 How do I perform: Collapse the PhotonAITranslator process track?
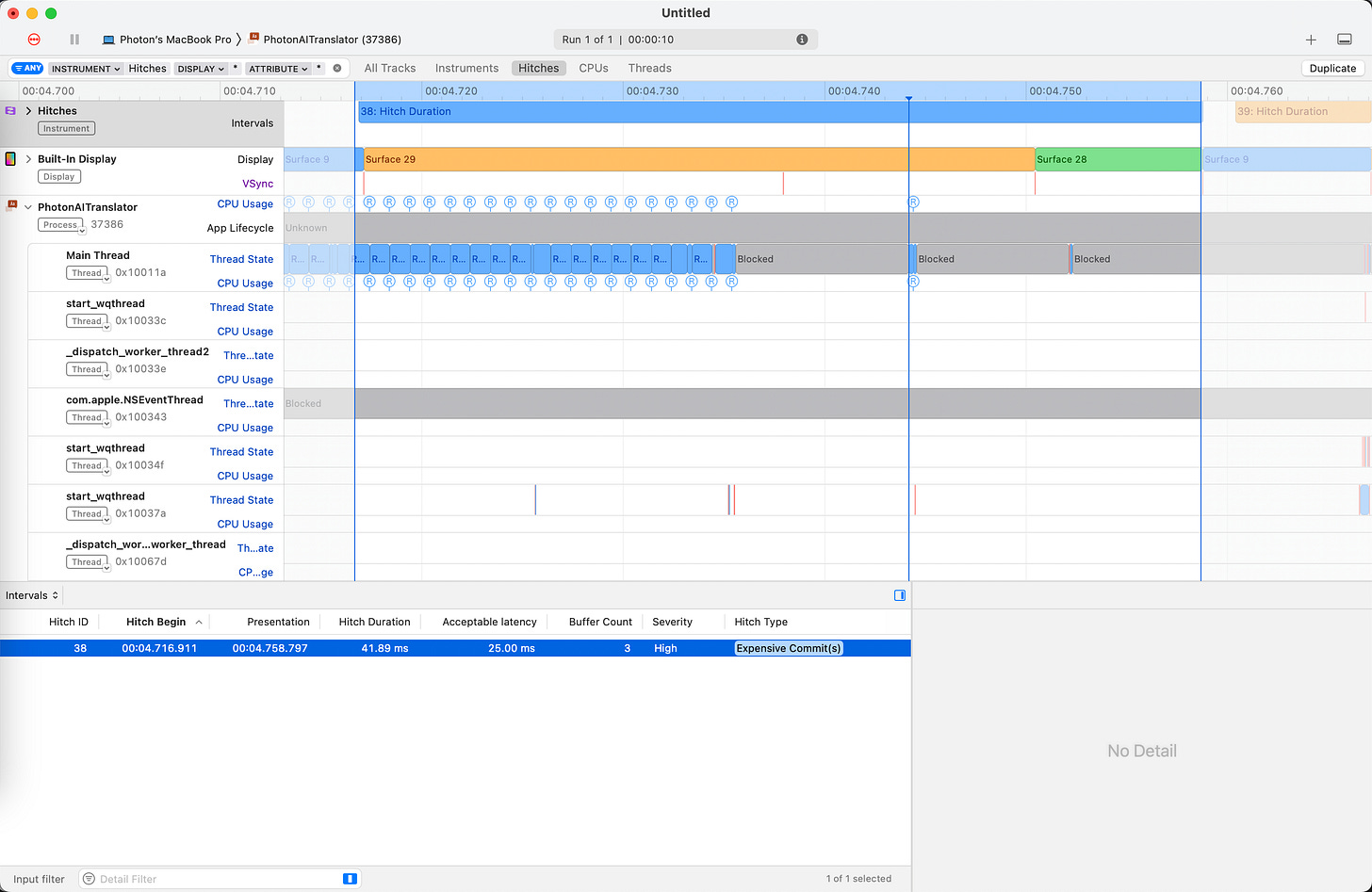coord(28,207)
